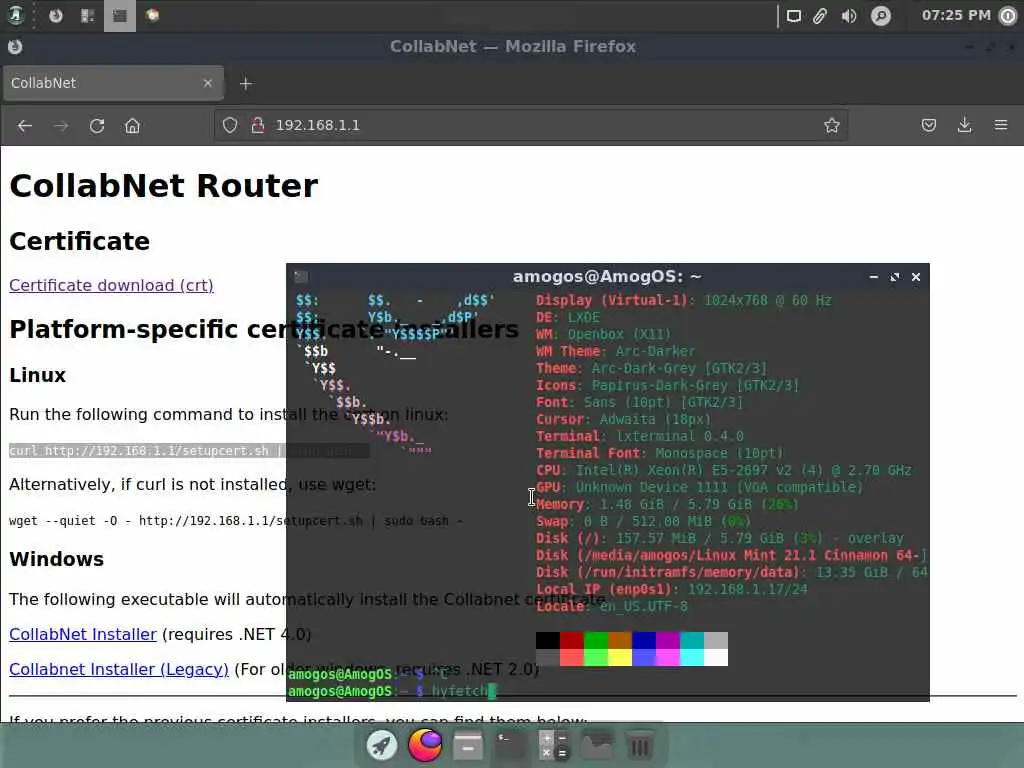Open the search tray icon
This screenshot has height=768, width=1024.
[x=880, y=16]
